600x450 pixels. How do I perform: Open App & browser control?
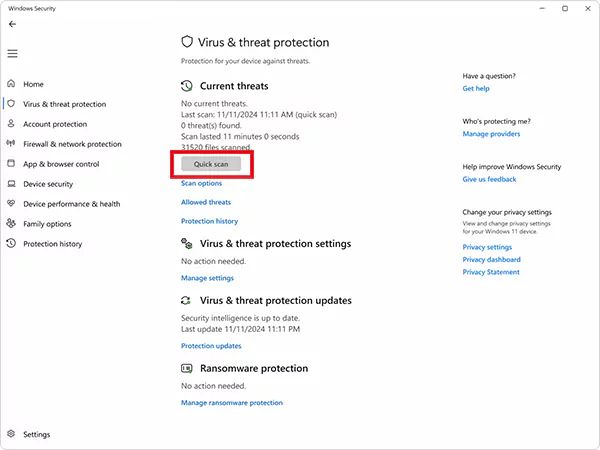[61, 164]
